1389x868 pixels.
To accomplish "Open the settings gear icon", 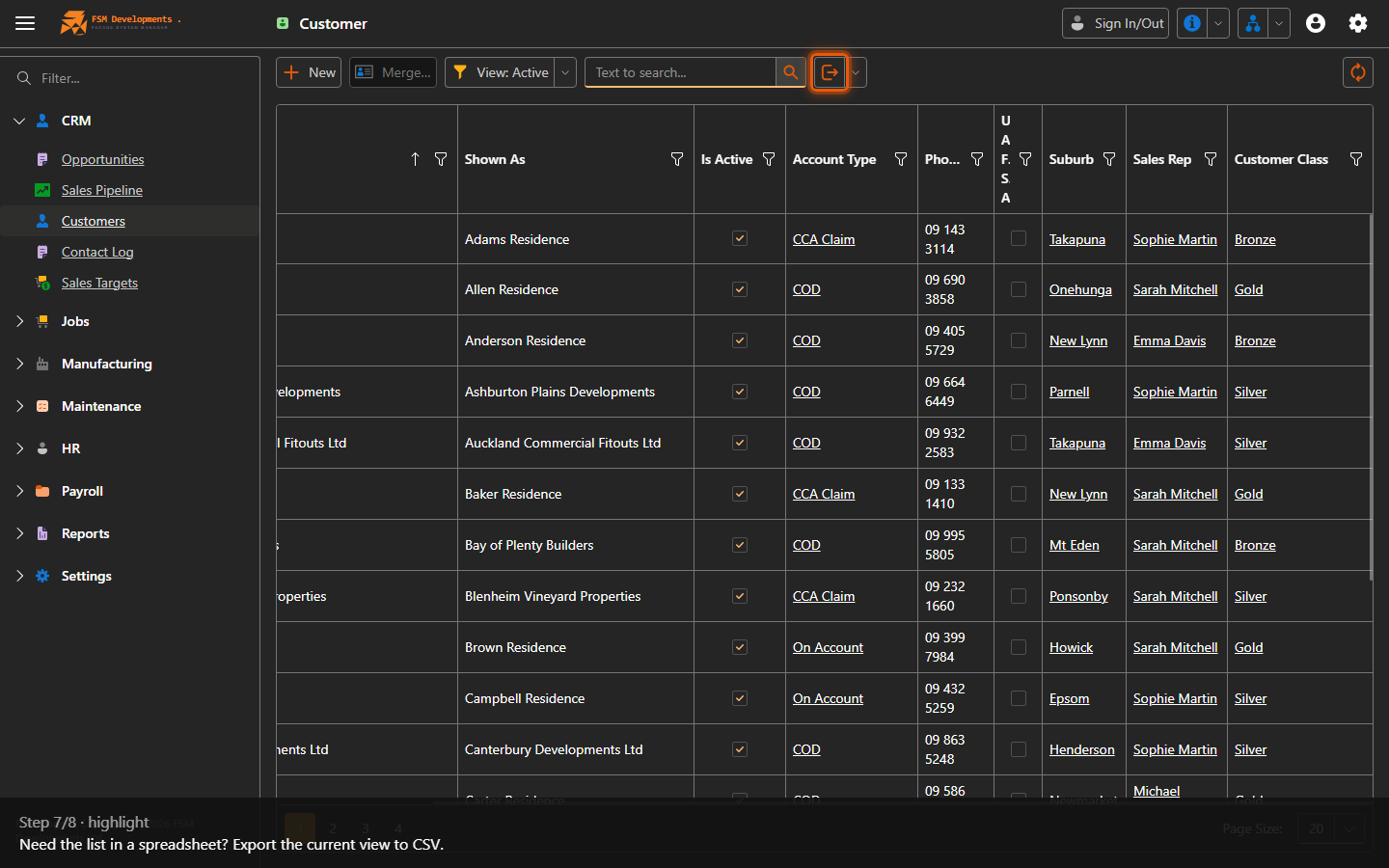I will coord(1358,23).
